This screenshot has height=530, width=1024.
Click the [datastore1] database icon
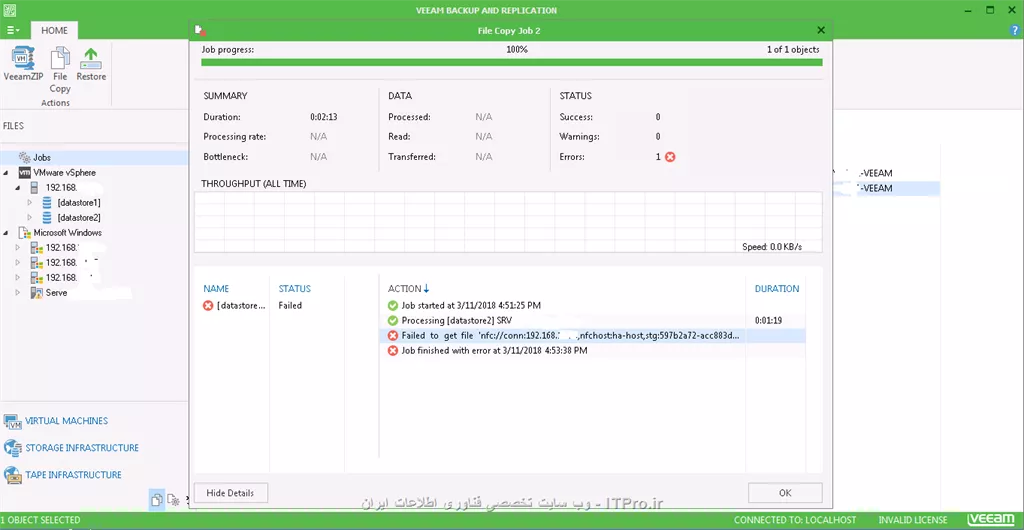pyautogui.click(x=47, y=202)
